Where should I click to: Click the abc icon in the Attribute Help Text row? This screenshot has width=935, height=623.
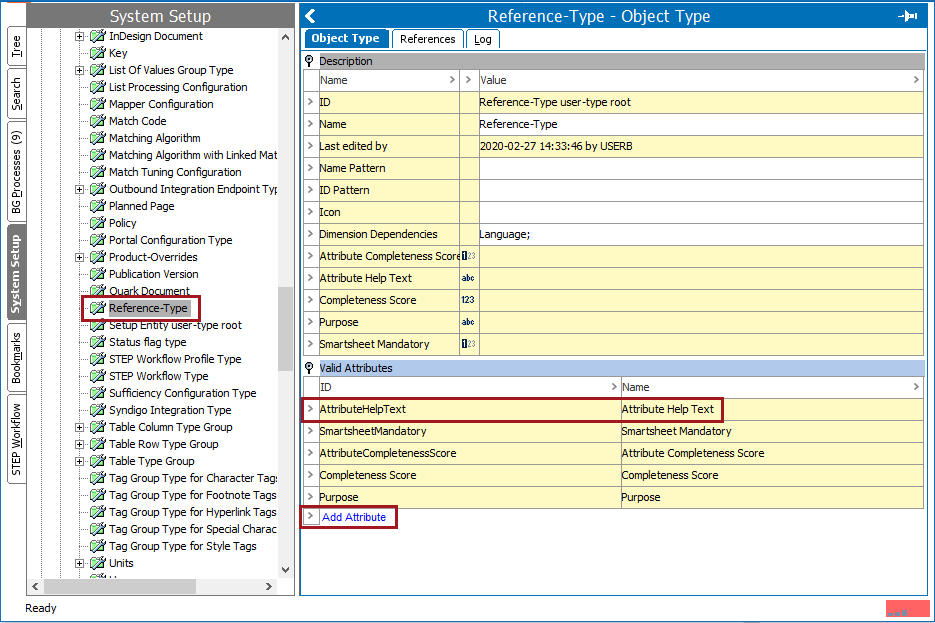[x=468, y=278]
